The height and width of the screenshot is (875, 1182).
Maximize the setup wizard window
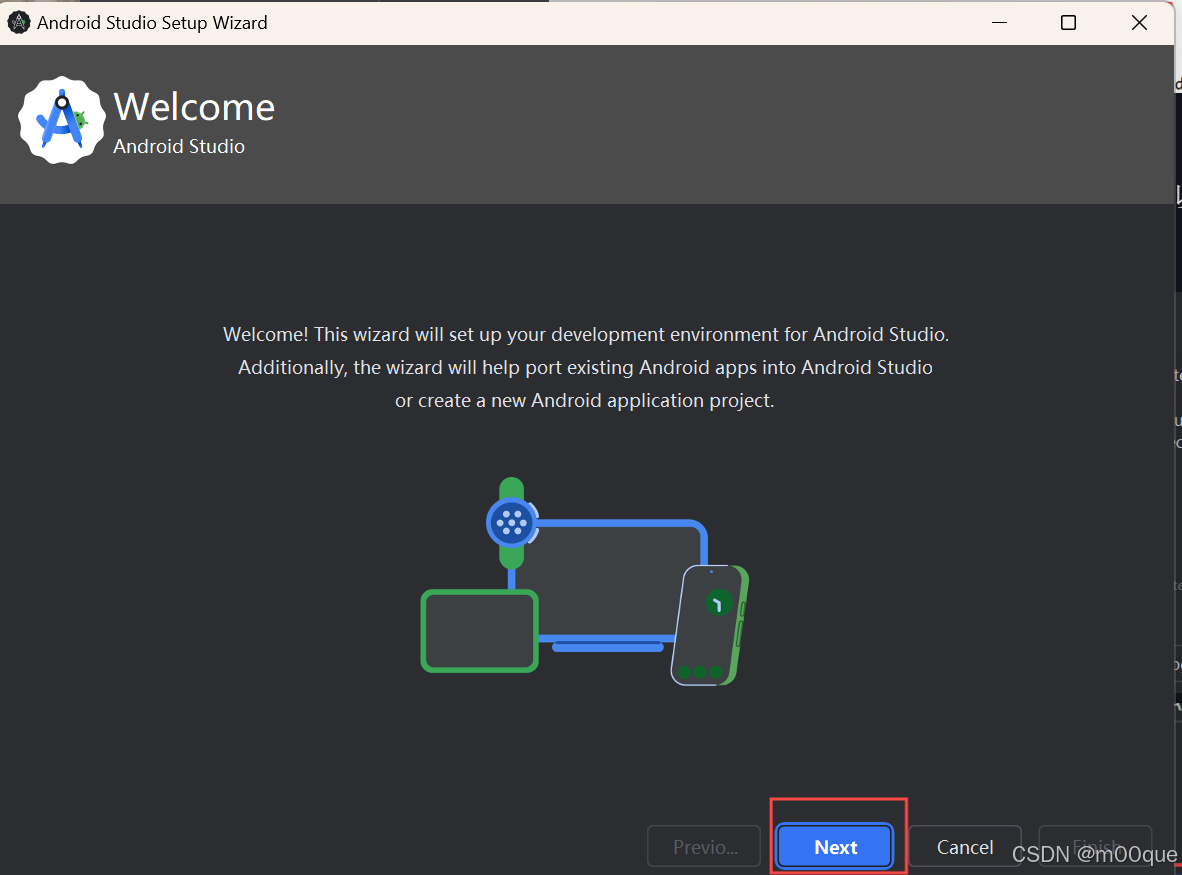(x=1068, y=22)
